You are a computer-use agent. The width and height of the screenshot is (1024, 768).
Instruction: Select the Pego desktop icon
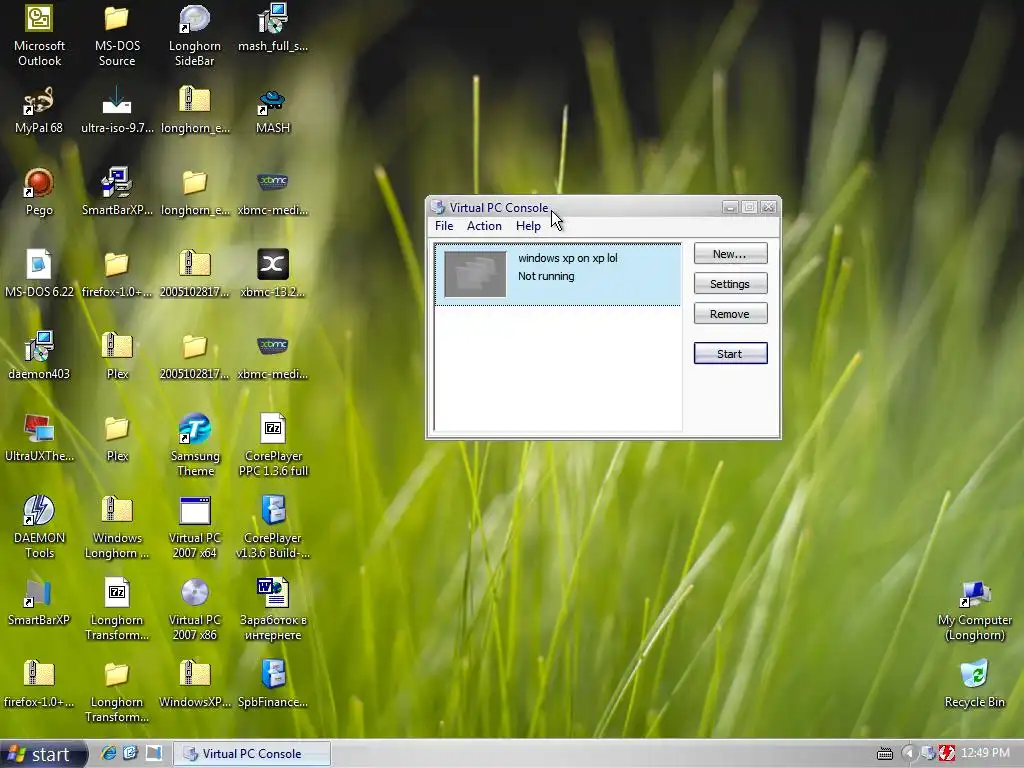(39, 192)
